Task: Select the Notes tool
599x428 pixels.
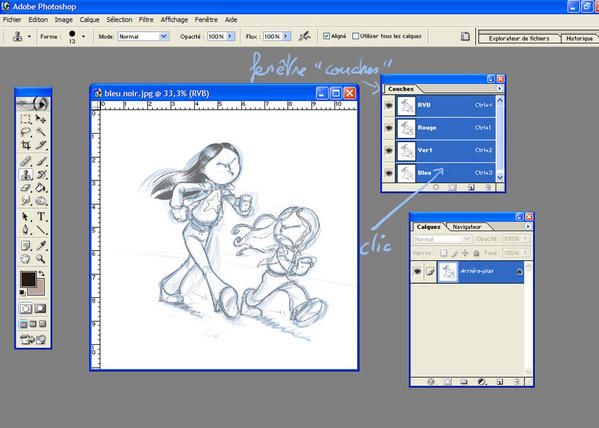Action: pos(25,246)
